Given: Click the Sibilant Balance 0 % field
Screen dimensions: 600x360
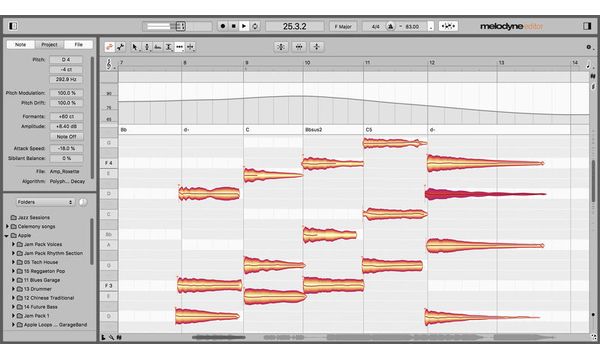Looking at the screenshot, I should pyautogui.click(x=66, y=158).
